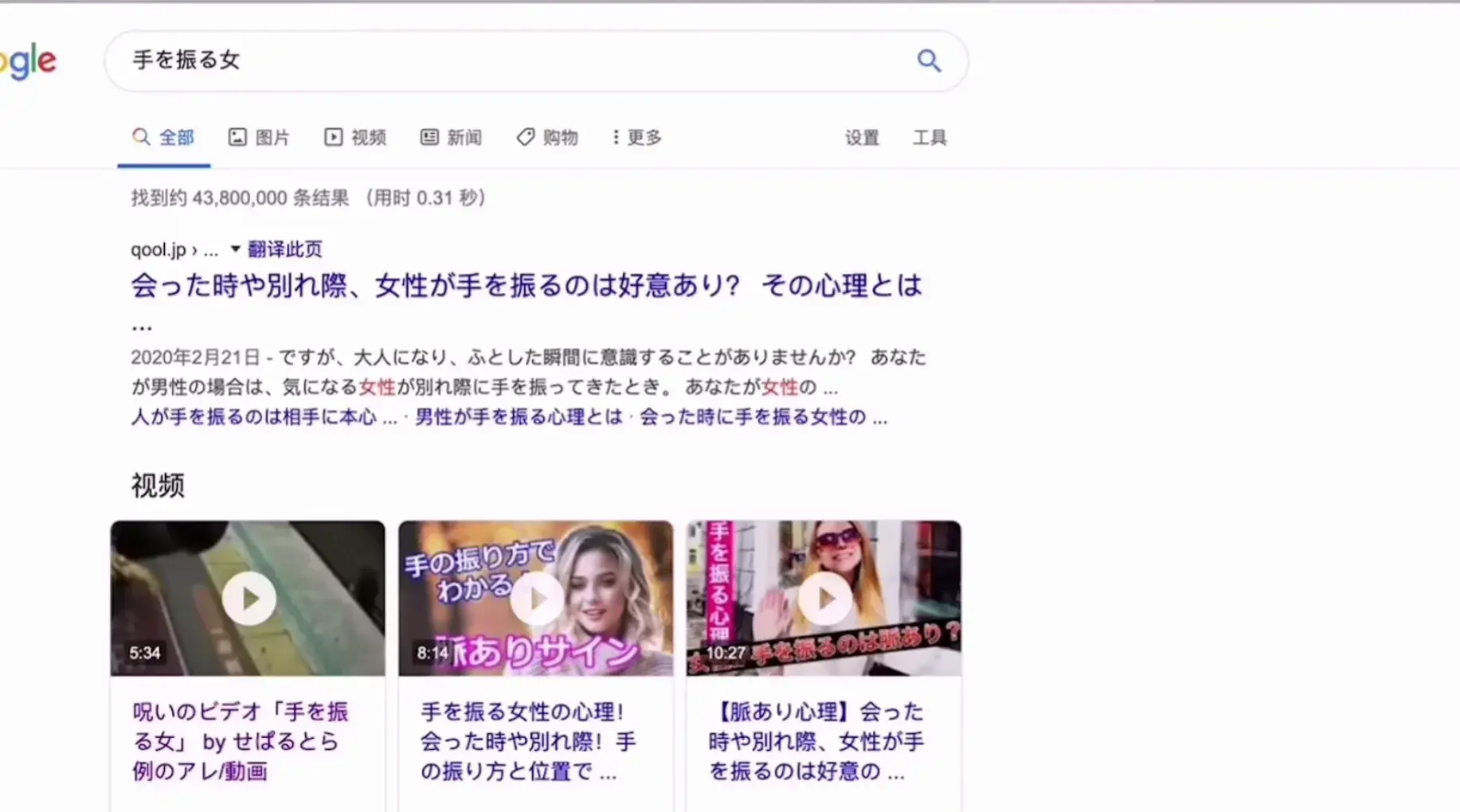Open result title 会った時や別れ際、女性が手を振るのは好意あり?
1460x812 pixels.
[526, 285]
